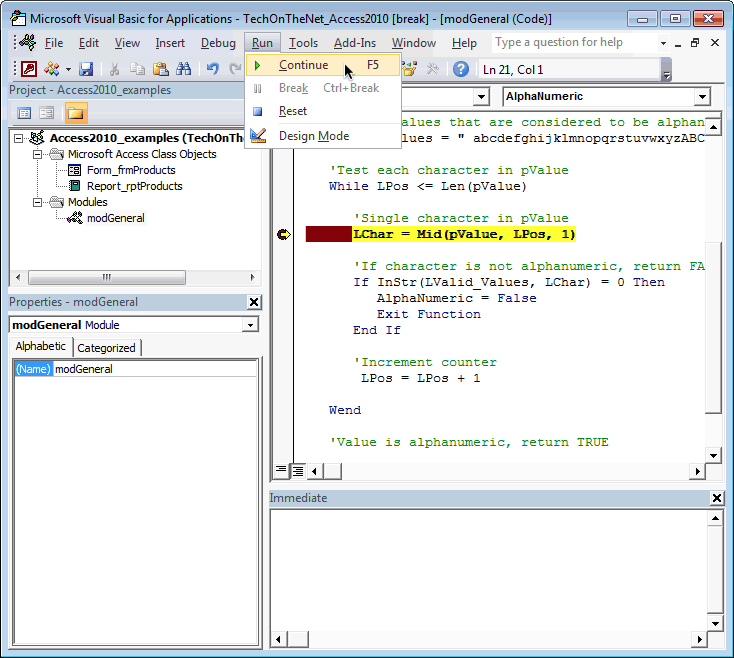The image size is (734, 658).
Task: Click the highlighted LChar = Mid code line
Action: point(464,234)
